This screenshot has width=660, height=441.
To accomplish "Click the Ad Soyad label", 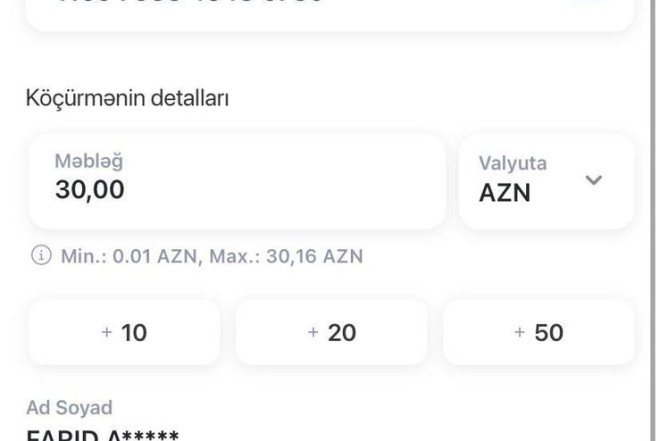I will pyautogui.click(x=69, y=408).
